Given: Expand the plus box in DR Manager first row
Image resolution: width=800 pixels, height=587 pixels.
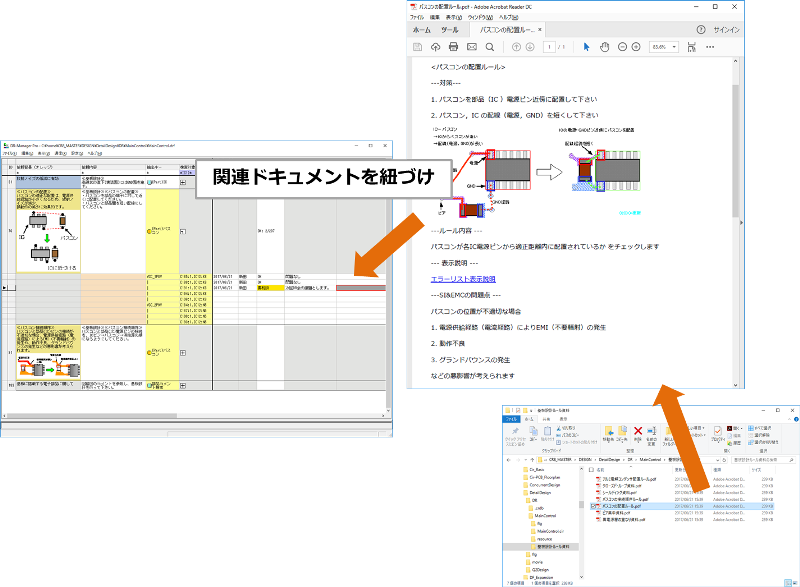Looking at the screenshot, I should [182, 183].
